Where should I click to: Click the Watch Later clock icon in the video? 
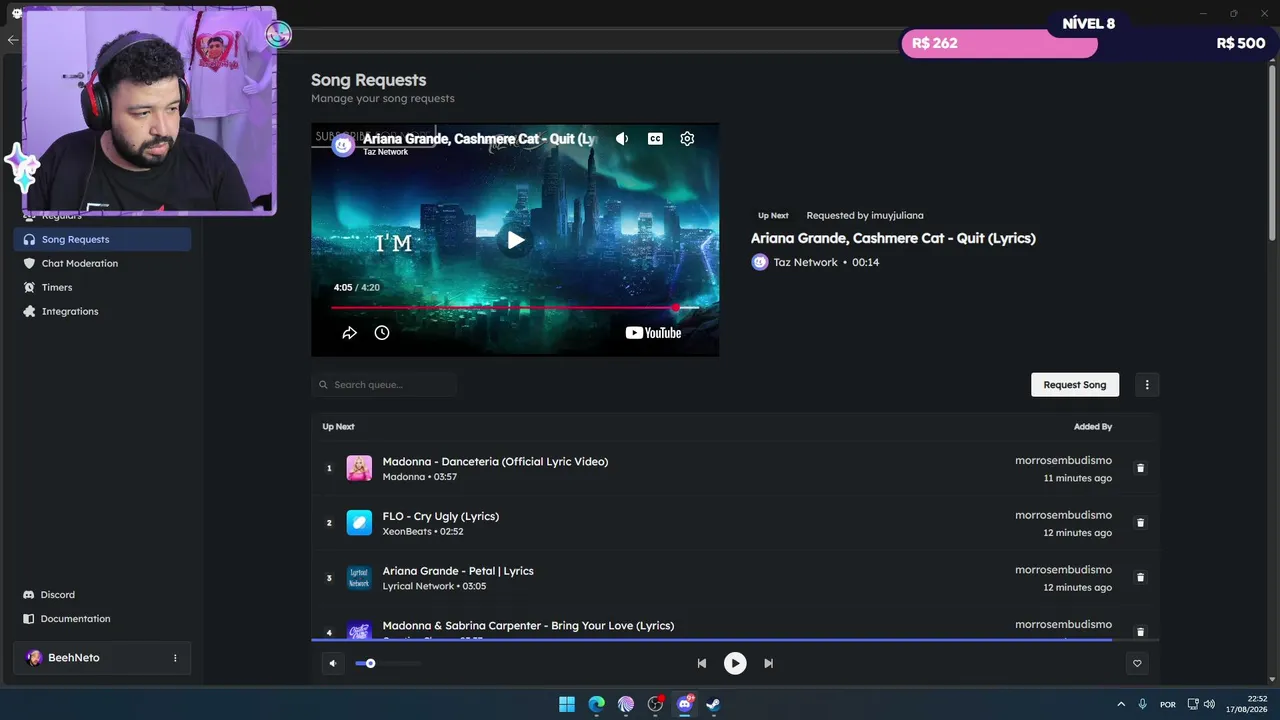[x=382, y=333]
